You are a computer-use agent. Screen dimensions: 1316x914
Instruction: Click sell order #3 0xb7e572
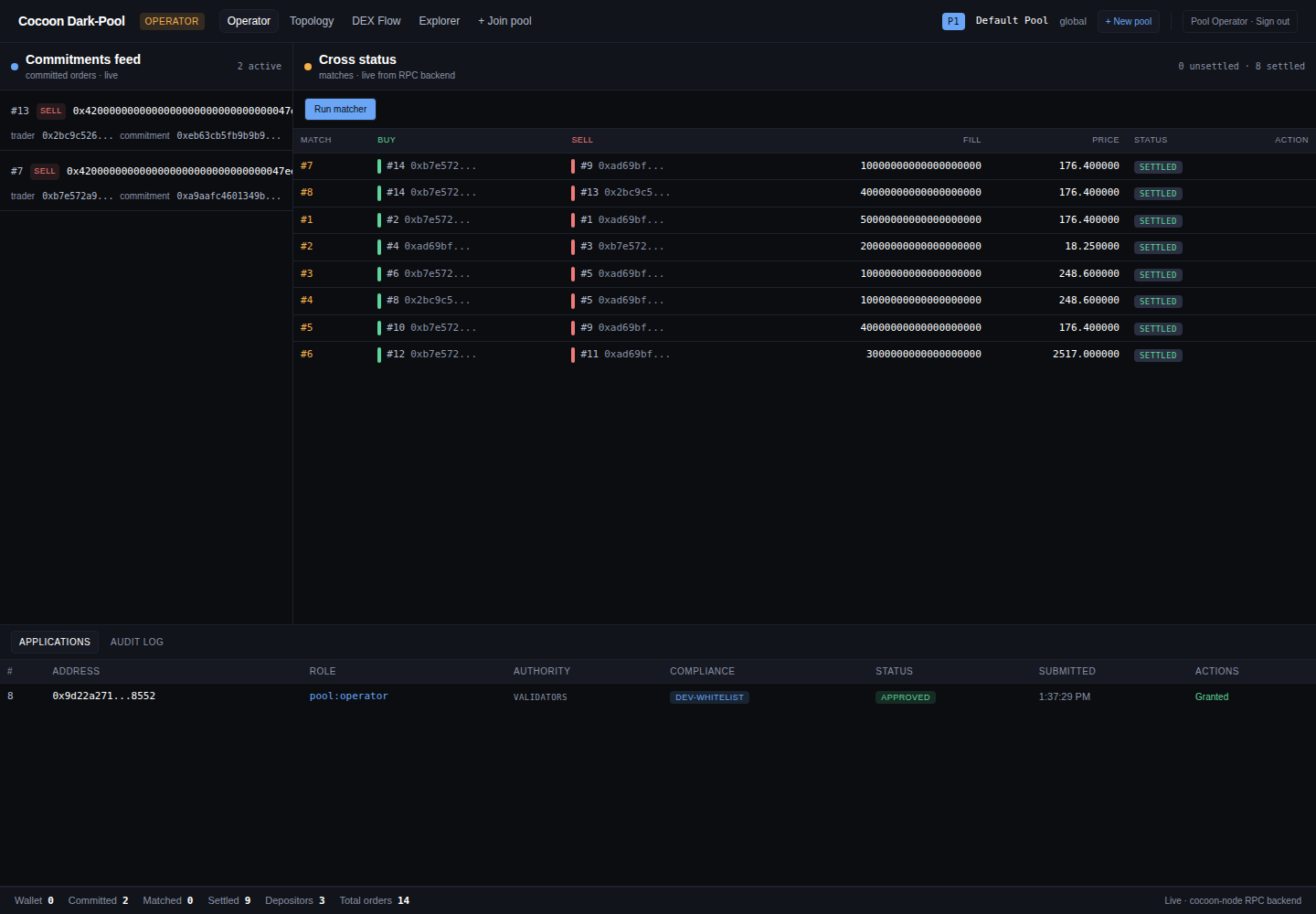coord(618,246)
